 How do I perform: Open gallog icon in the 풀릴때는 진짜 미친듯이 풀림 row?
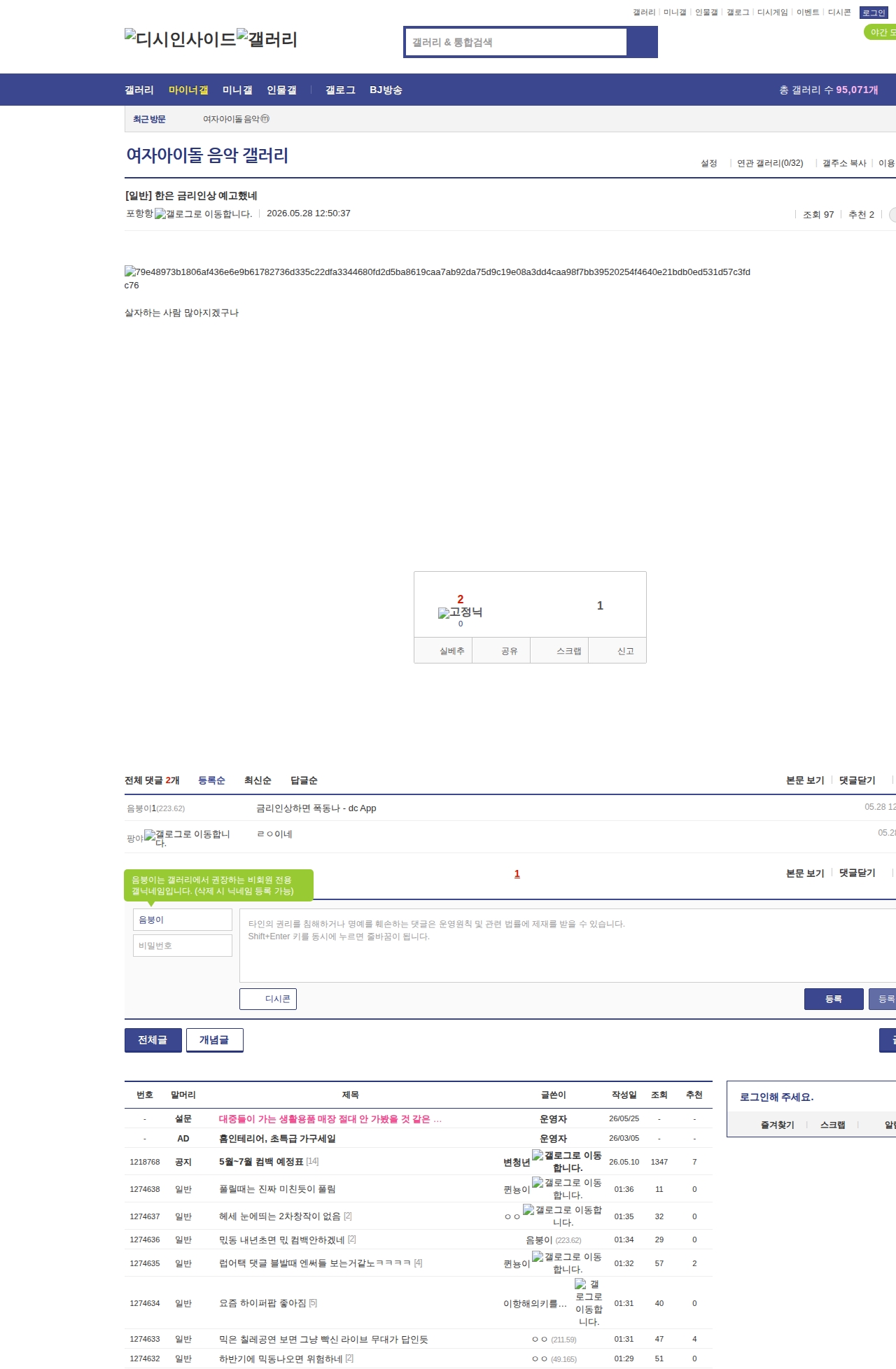[x=567, y=1188]
